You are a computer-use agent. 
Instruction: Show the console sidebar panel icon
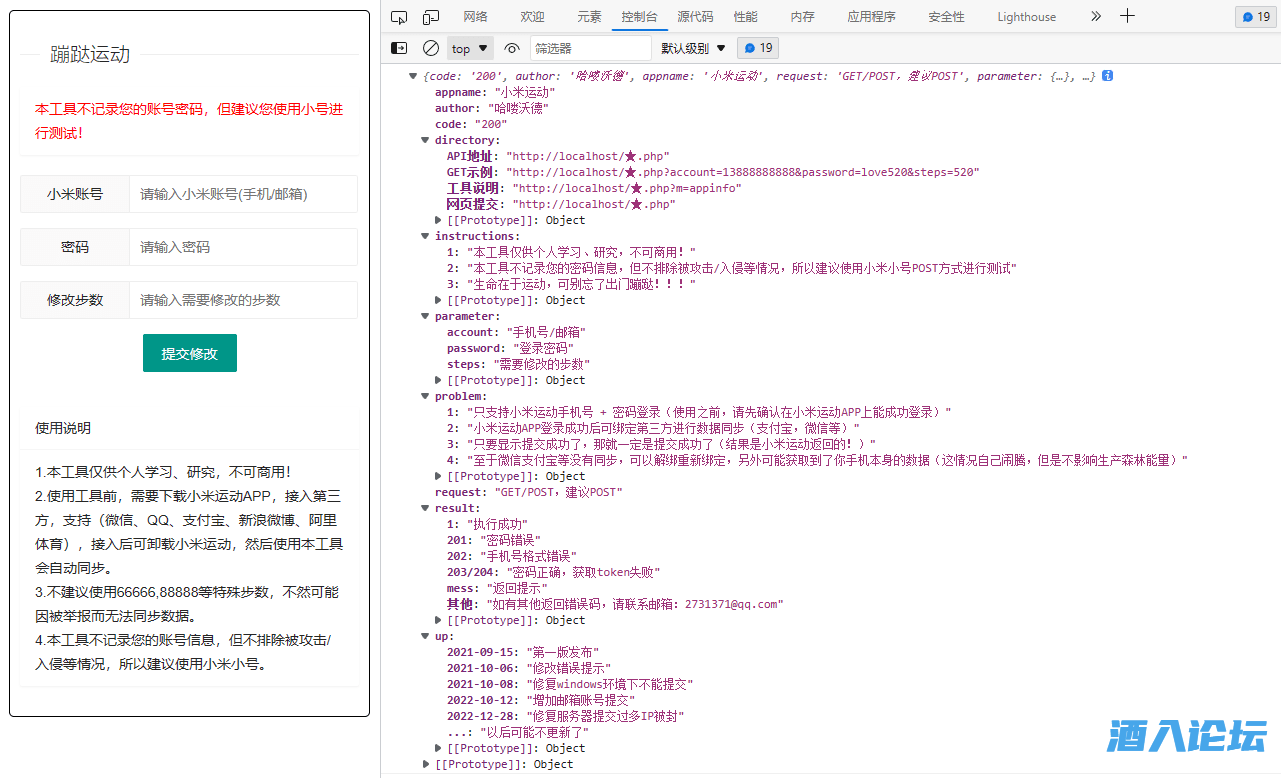pos(399,48)
